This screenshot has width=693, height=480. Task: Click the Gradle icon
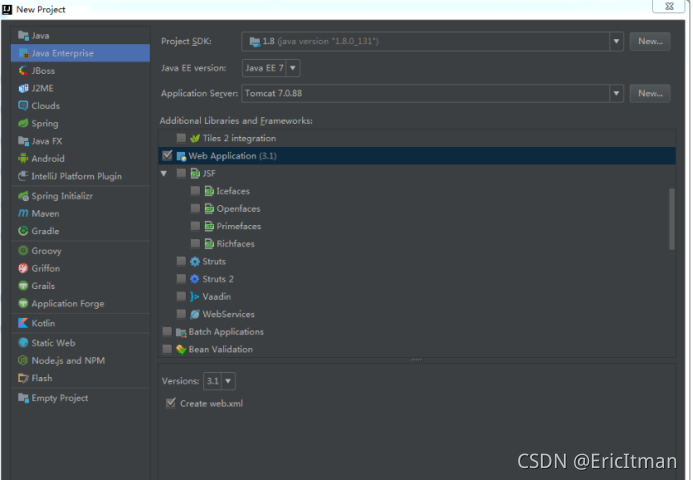[x=23, y=231]
